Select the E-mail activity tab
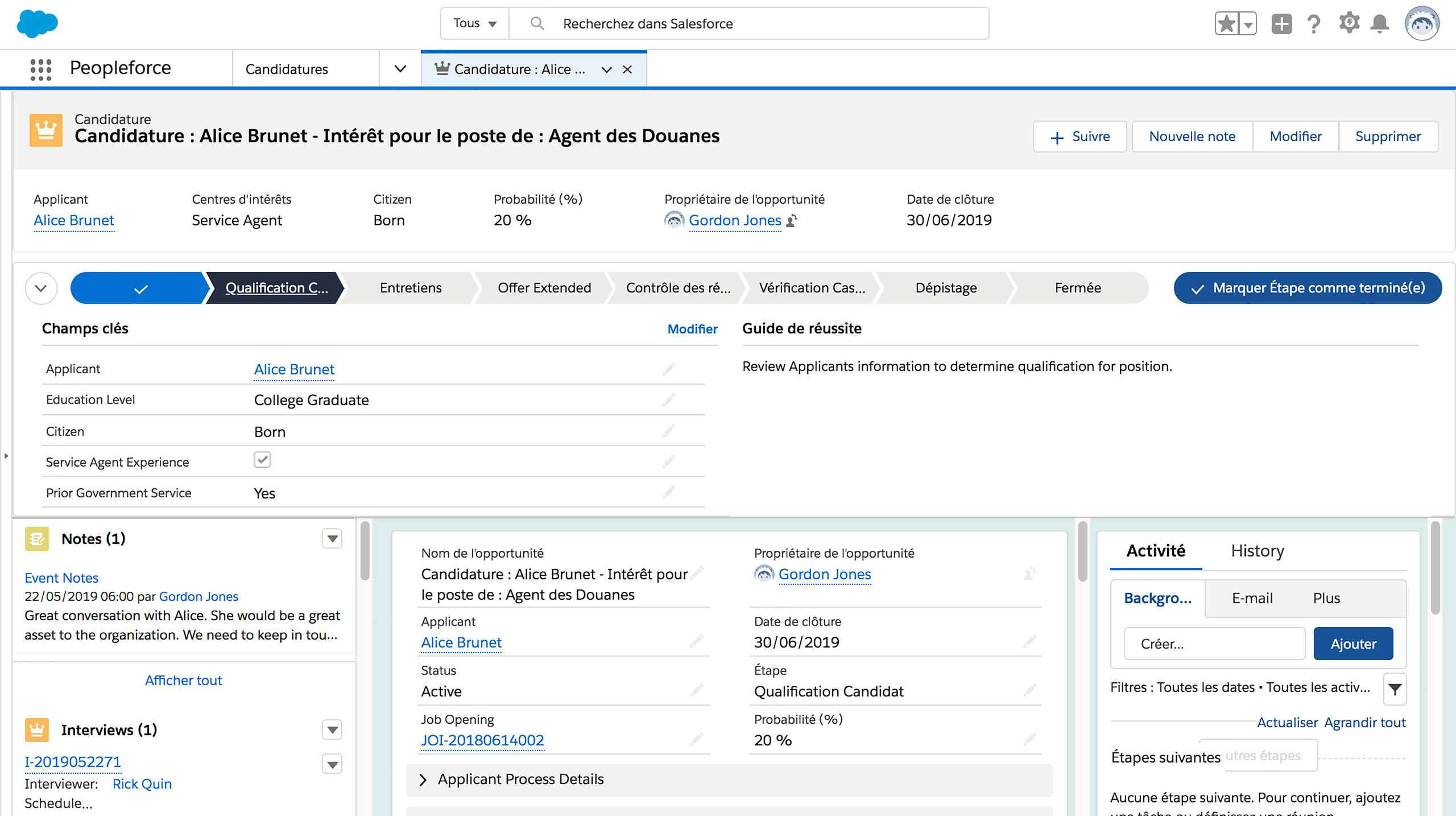 (1252, 598)
